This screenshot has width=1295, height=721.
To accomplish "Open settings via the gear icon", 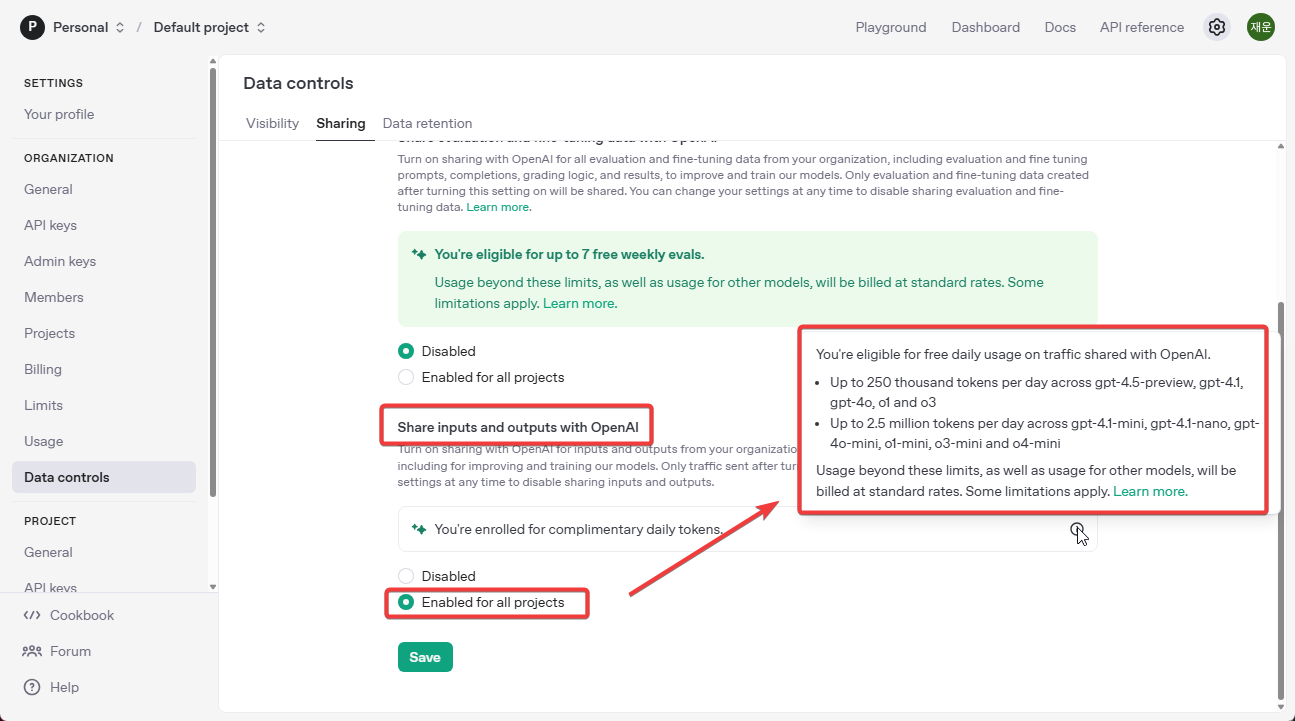I will [x=1217, y=27].
